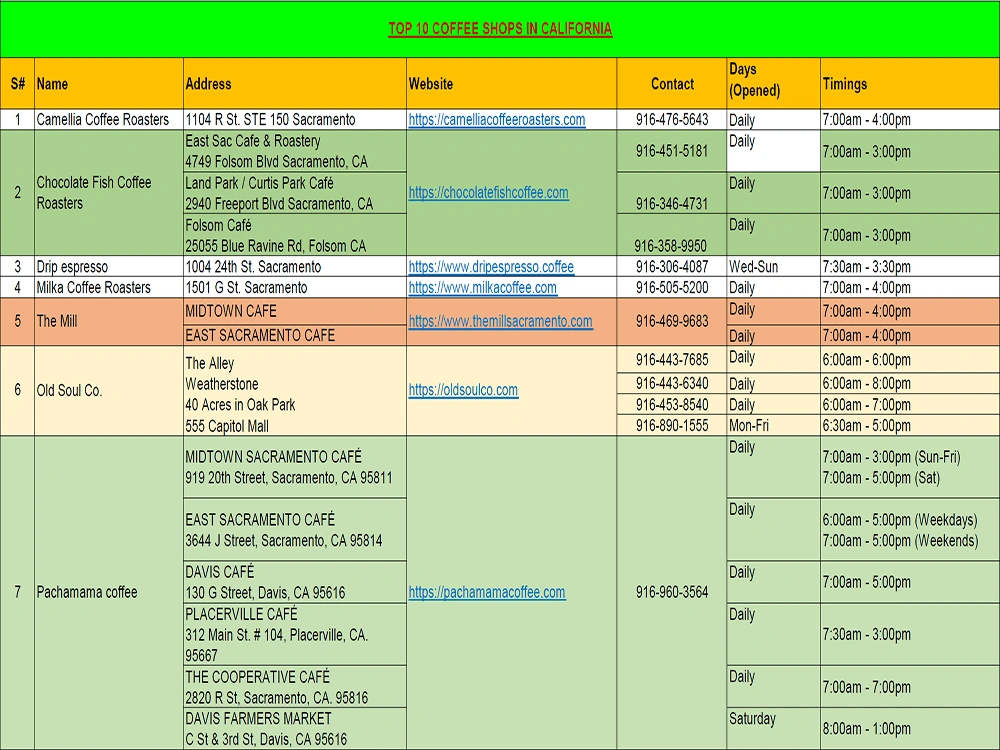Click the 'MIDTOWN CAFE' address cell
Viewport: 1000px width, 750px height.
pos(295,311)
